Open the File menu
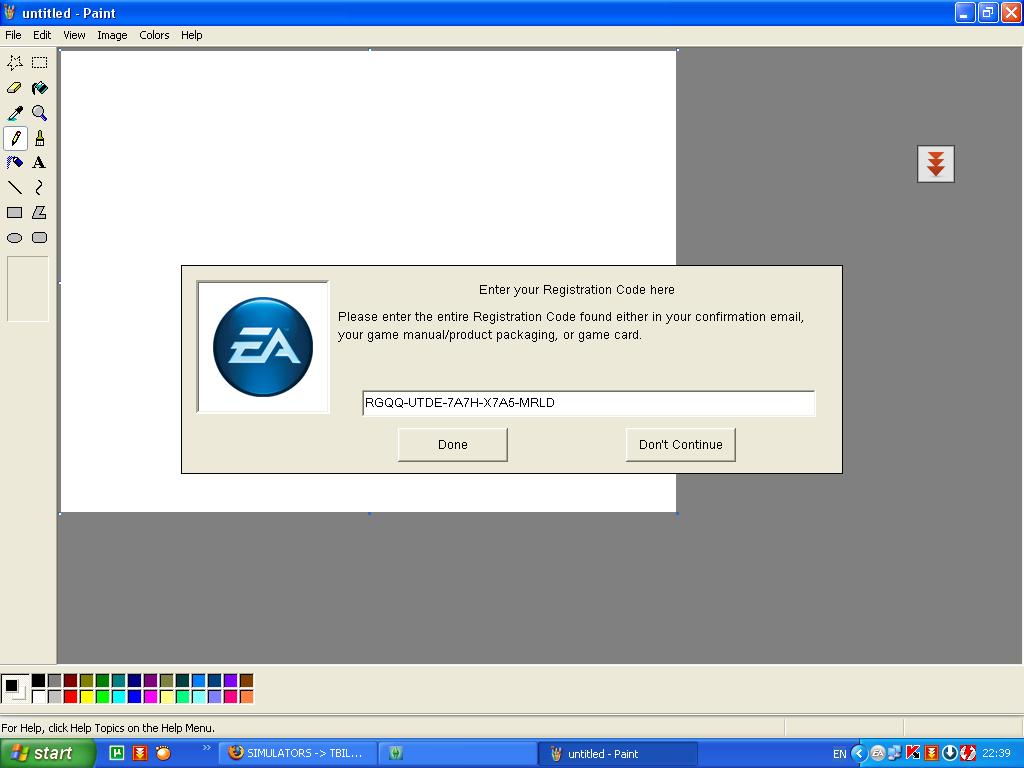 13,35
